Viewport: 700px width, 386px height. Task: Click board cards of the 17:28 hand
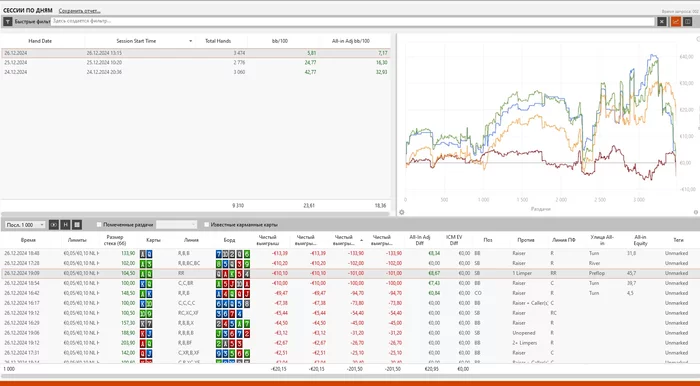[233, 263]
